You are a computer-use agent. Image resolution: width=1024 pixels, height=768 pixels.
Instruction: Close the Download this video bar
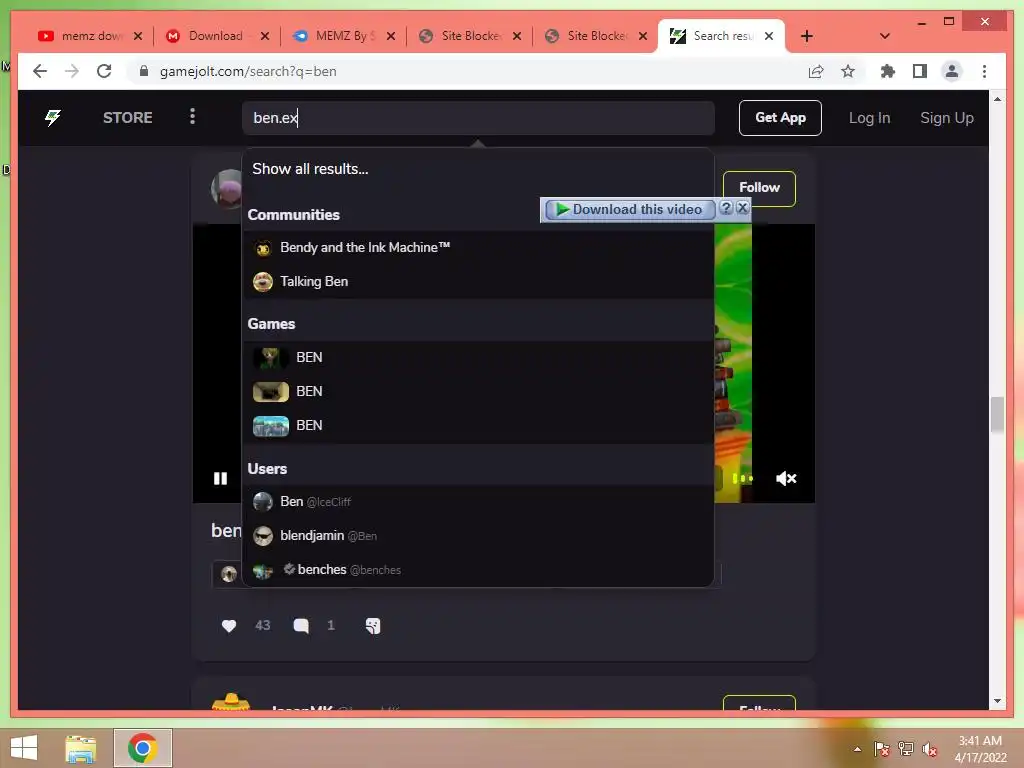pos(742,208)
